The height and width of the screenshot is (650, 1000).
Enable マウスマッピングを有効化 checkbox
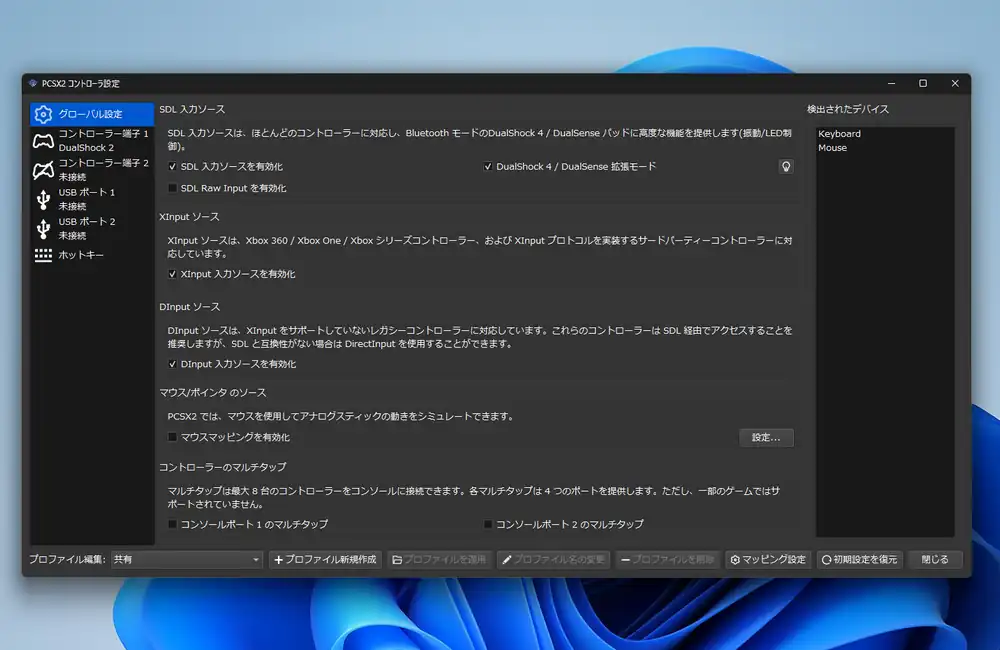(172, 437)
